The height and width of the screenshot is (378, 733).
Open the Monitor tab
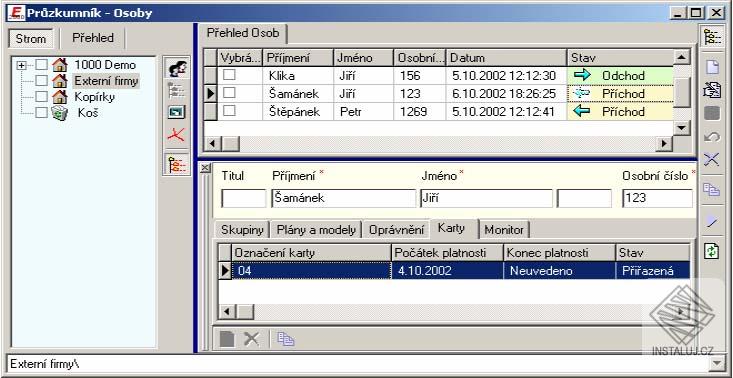click(x=504, y=230)
